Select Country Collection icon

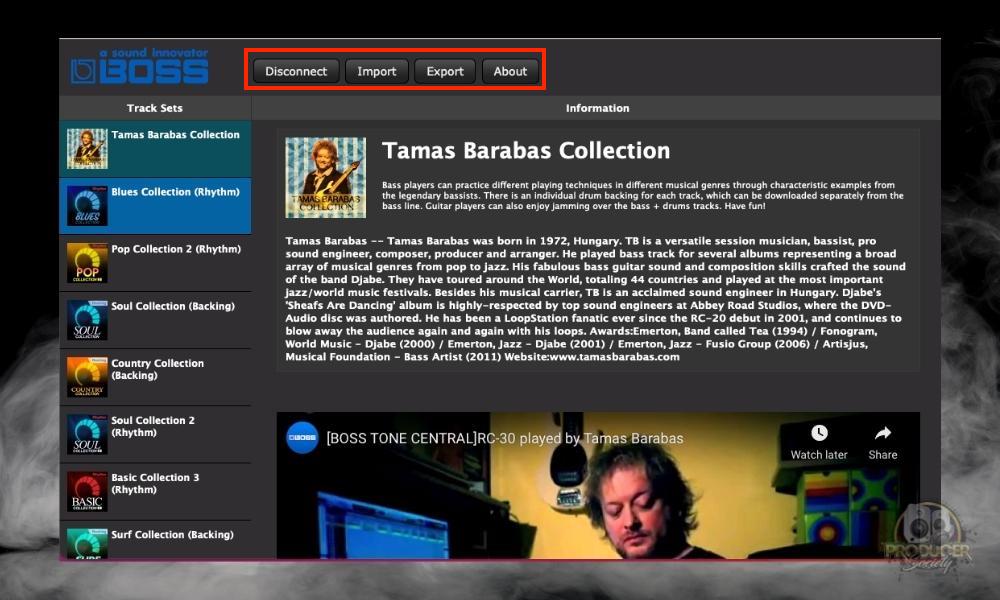click(x=87, y=377)
